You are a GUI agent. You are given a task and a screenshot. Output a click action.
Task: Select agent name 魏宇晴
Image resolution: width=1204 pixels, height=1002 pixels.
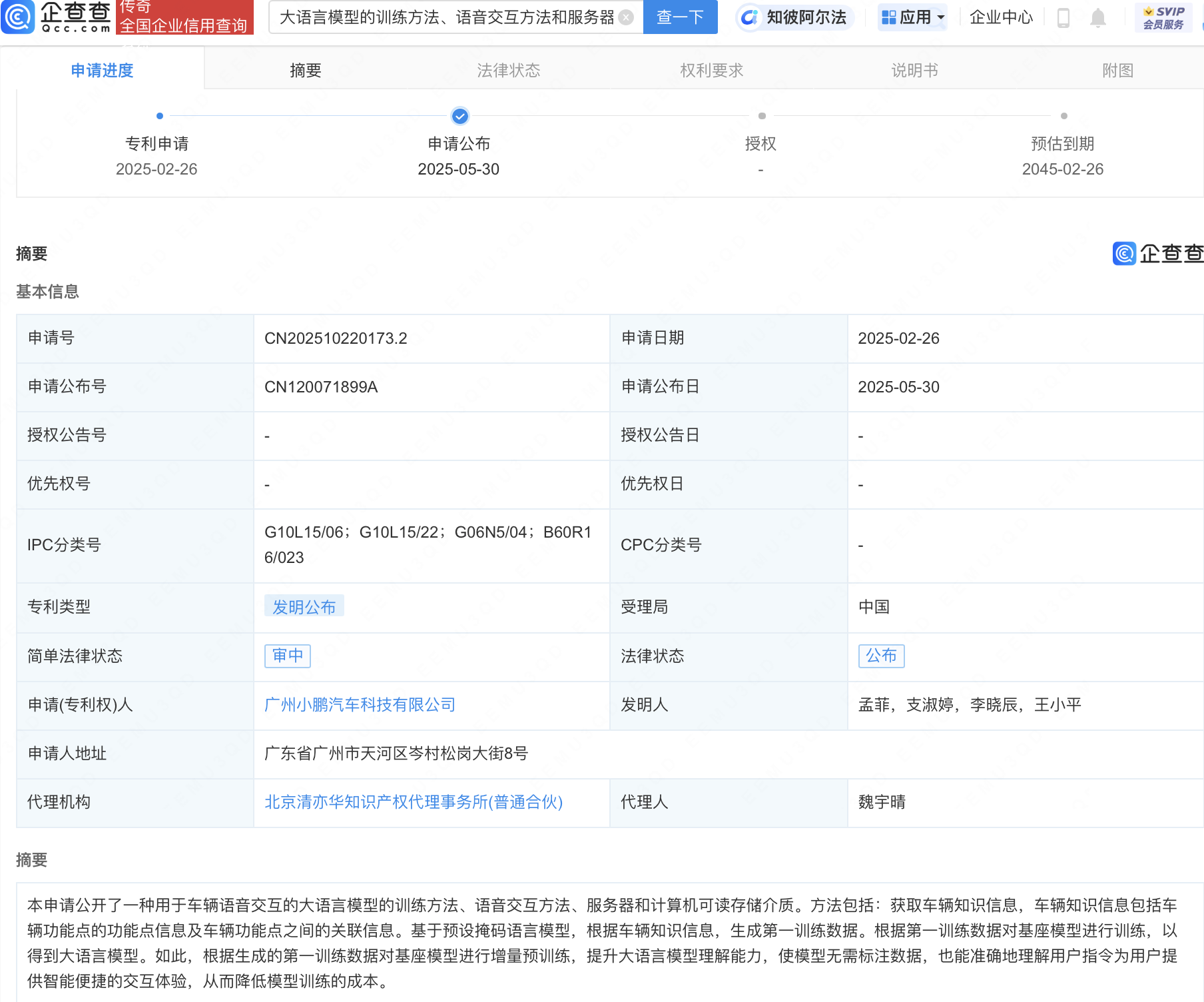coord(882,802)
